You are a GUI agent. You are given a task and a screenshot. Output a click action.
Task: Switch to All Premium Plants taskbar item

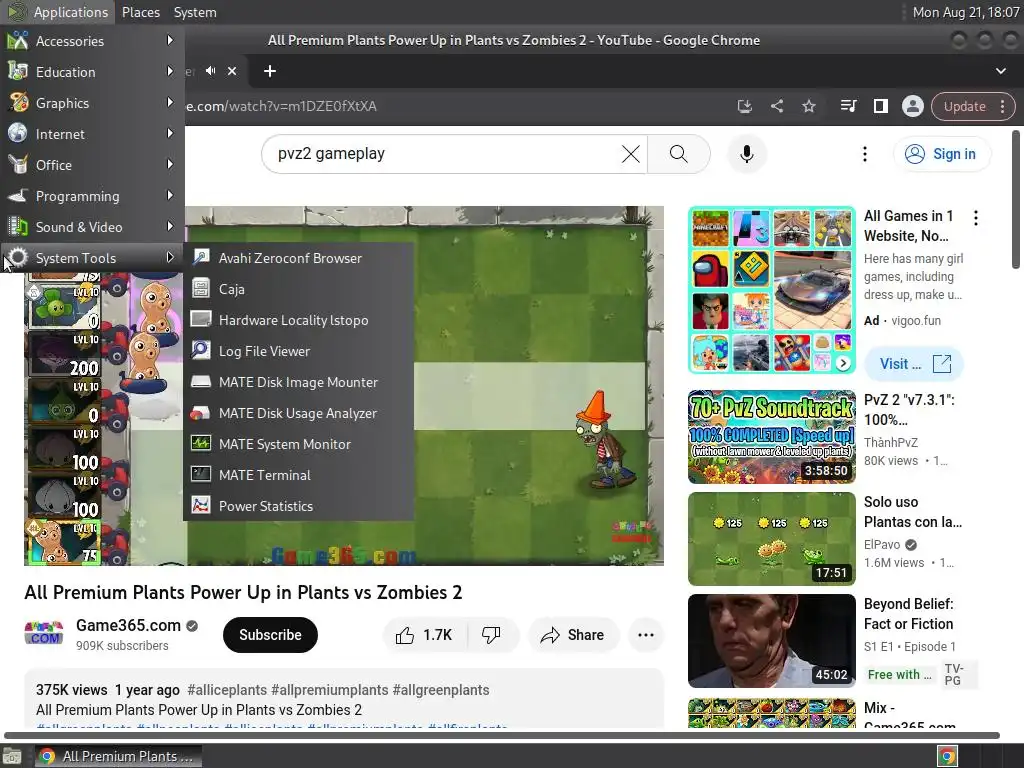coord(119,756)
